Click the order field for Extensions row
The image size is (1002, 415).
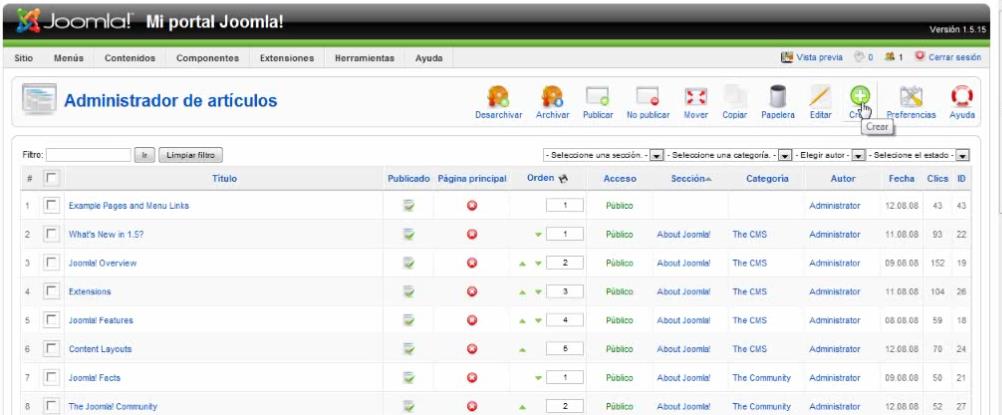click(565, 292)
